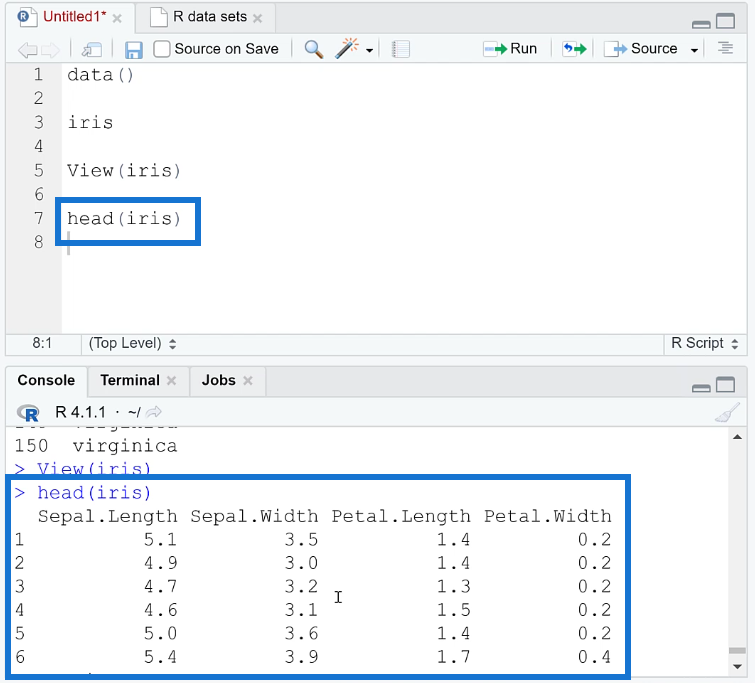Clear console with the broom icon
This screenshot has width=755, height=683.
727,413
